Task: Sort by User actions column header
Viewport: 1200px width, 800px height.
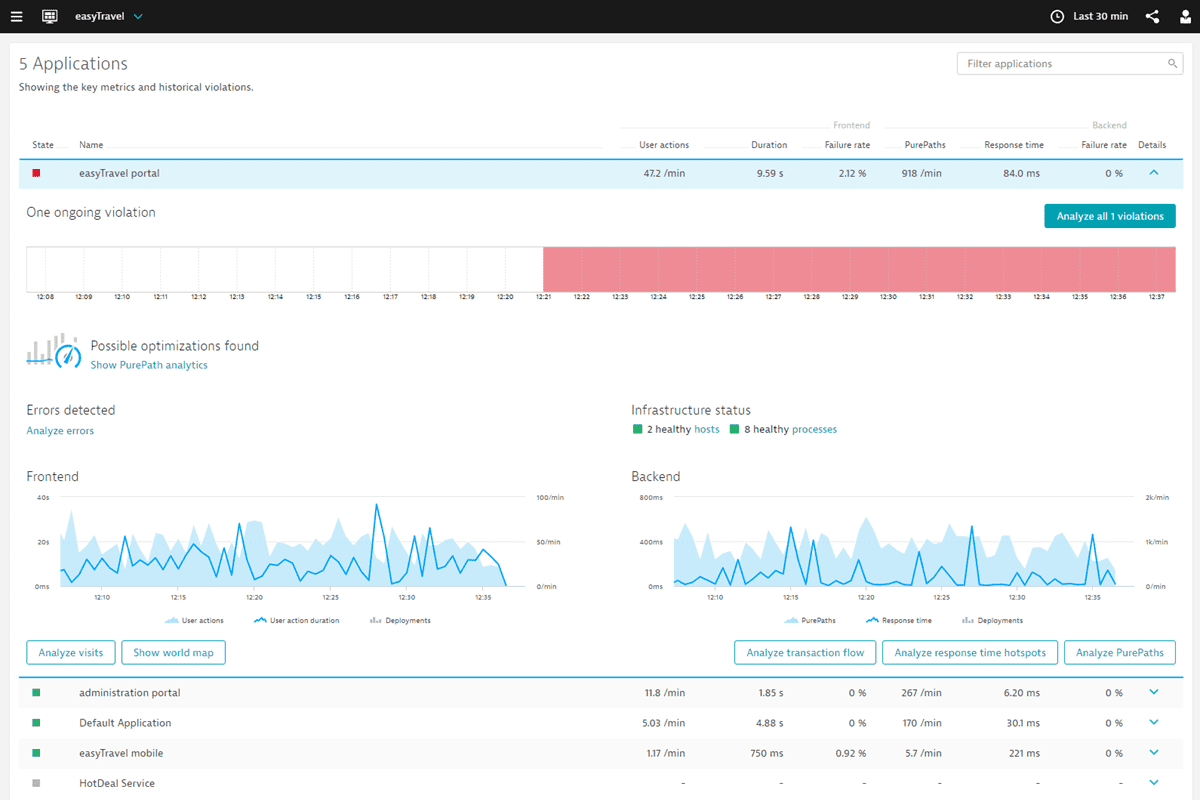Action: (x=664, y=145)
